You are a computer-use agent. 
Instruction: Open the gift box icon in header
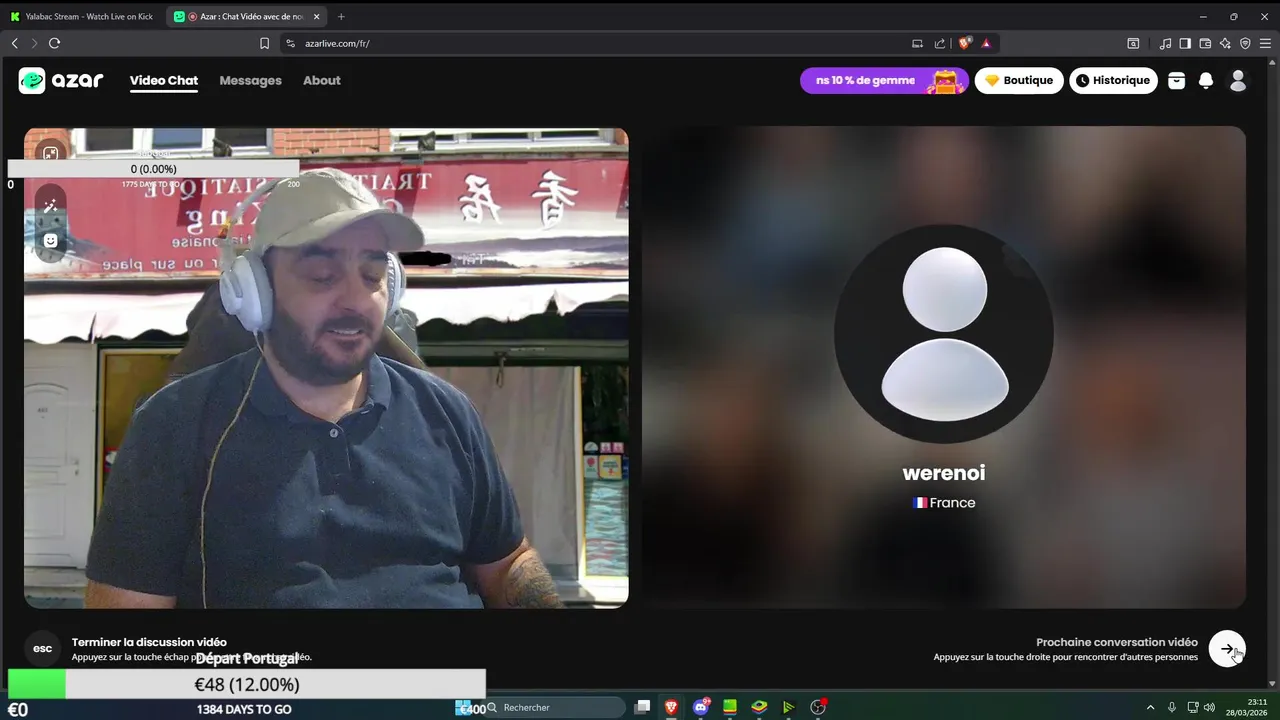point(1176,81)
